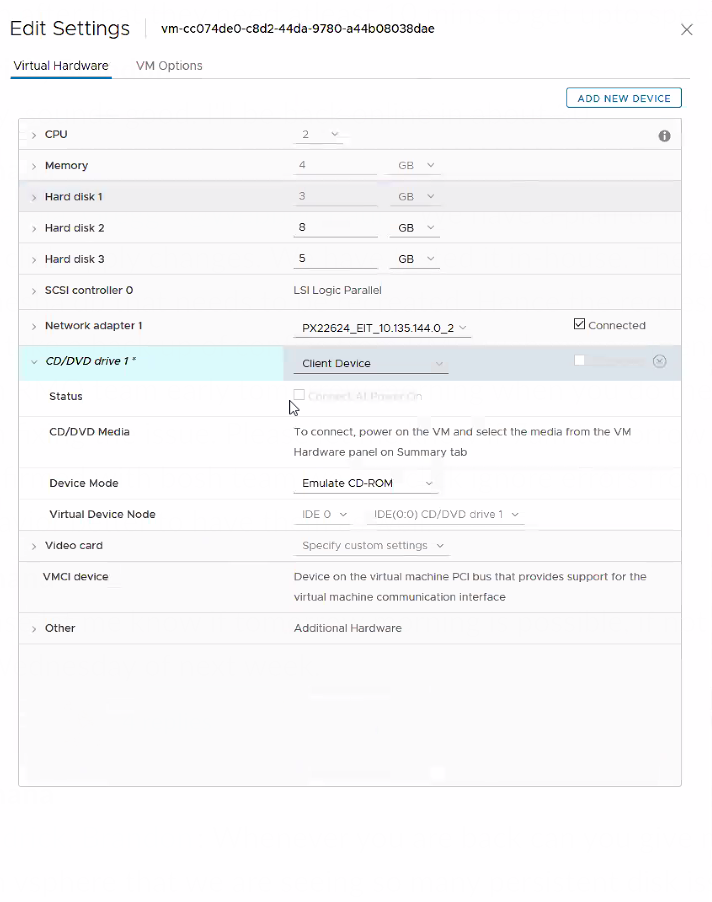Collapse the CD/DVD drive 1 section
This screenshot has width=712, height=902.
tap(34, 362)
